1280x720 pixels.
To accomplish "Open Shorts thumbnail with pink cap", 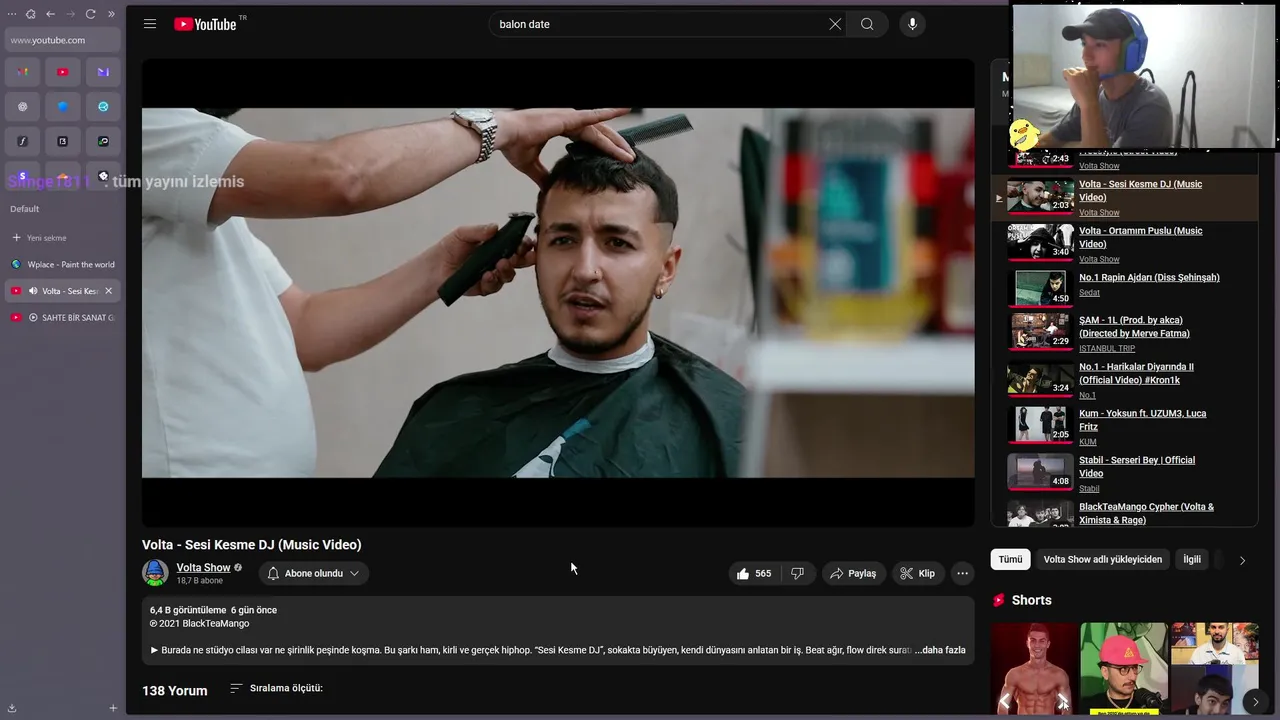I will click(1124, 668).
